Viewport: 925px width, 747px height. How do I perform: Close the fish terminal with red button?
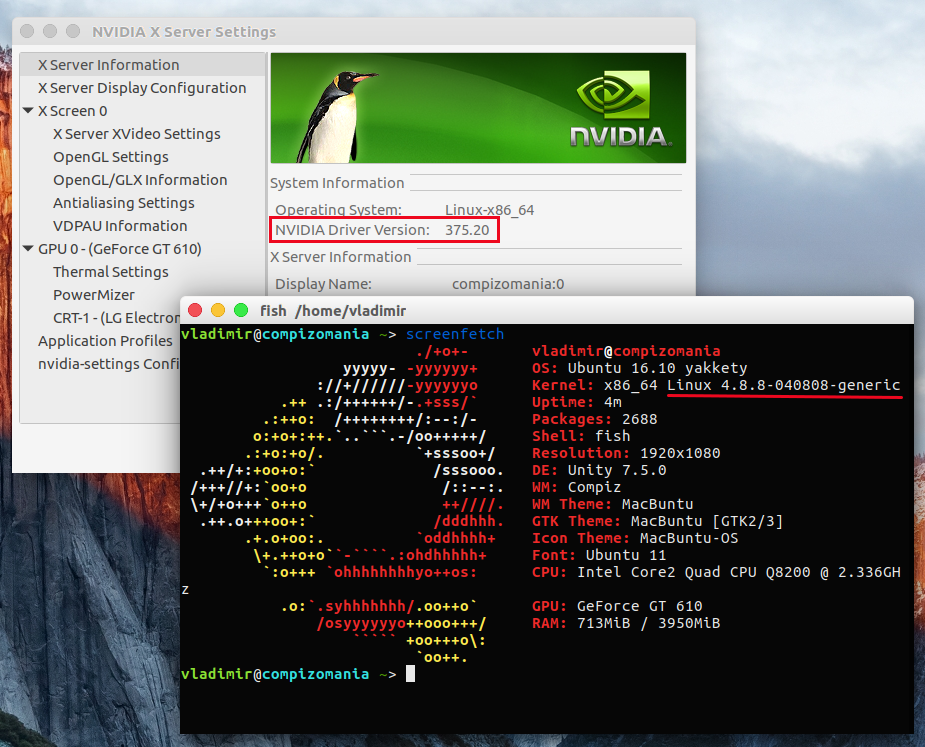(x=195, y=310)
